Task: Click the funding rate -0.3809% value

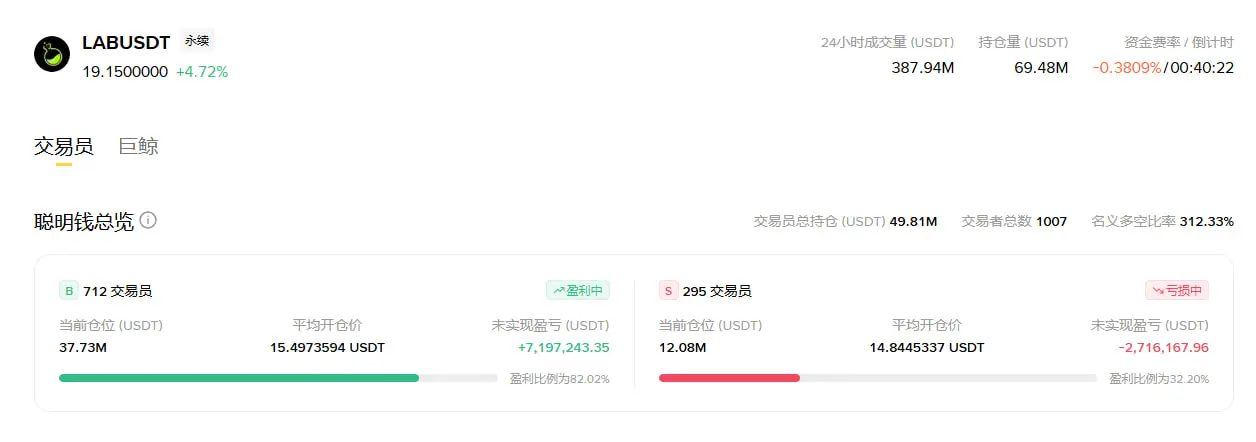Action: (1126, 68)
